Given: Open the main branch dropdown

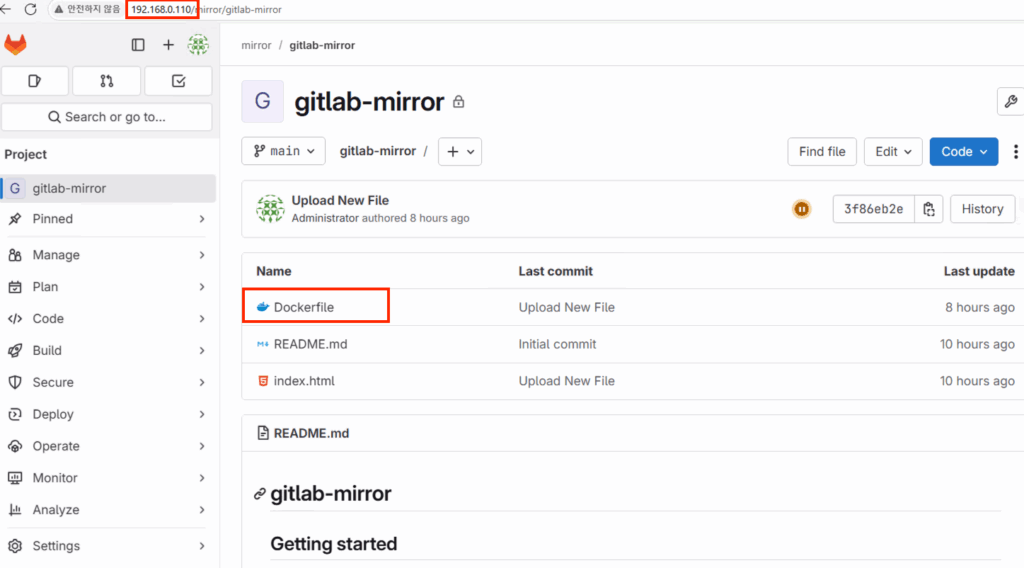Looking at the screenshot, I should 283,151.
